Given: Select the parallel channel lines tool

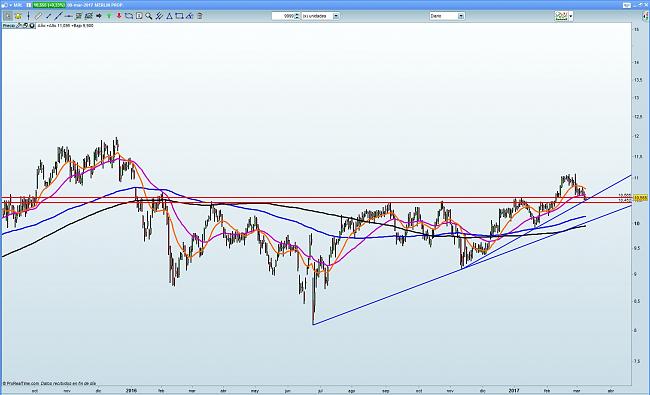Looking at the screenshot, I should pos(159,16).
